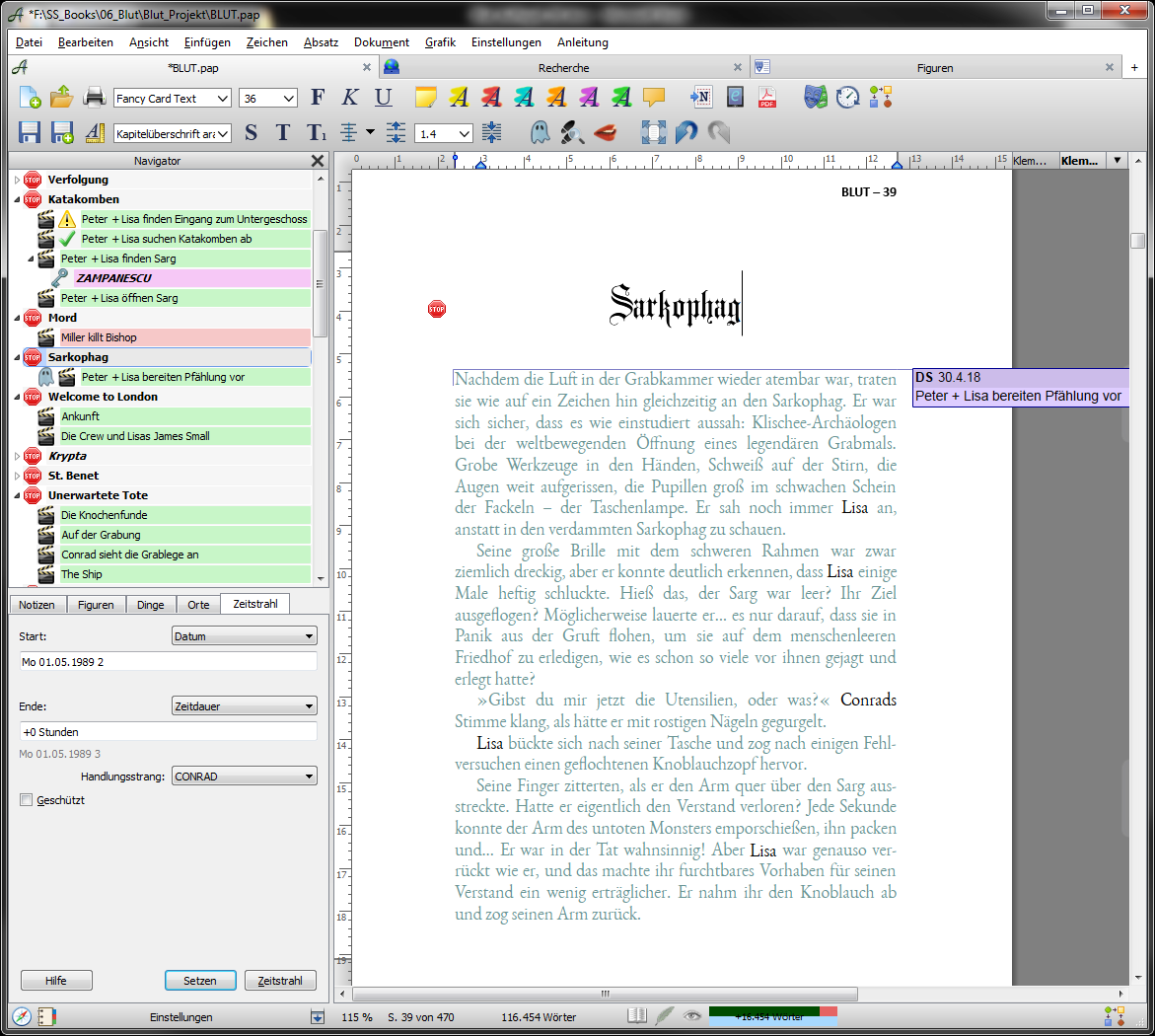Click the T₁ style button
This screenshot has height=1036, width=1155.
click(317, 132)
